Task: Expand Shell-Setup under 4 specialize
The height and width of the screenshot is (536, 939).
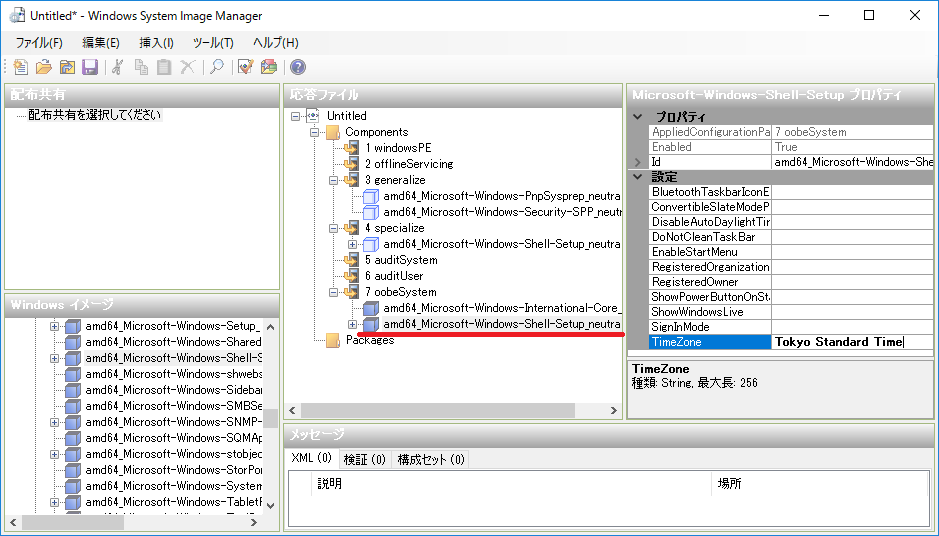Action: 353,244
